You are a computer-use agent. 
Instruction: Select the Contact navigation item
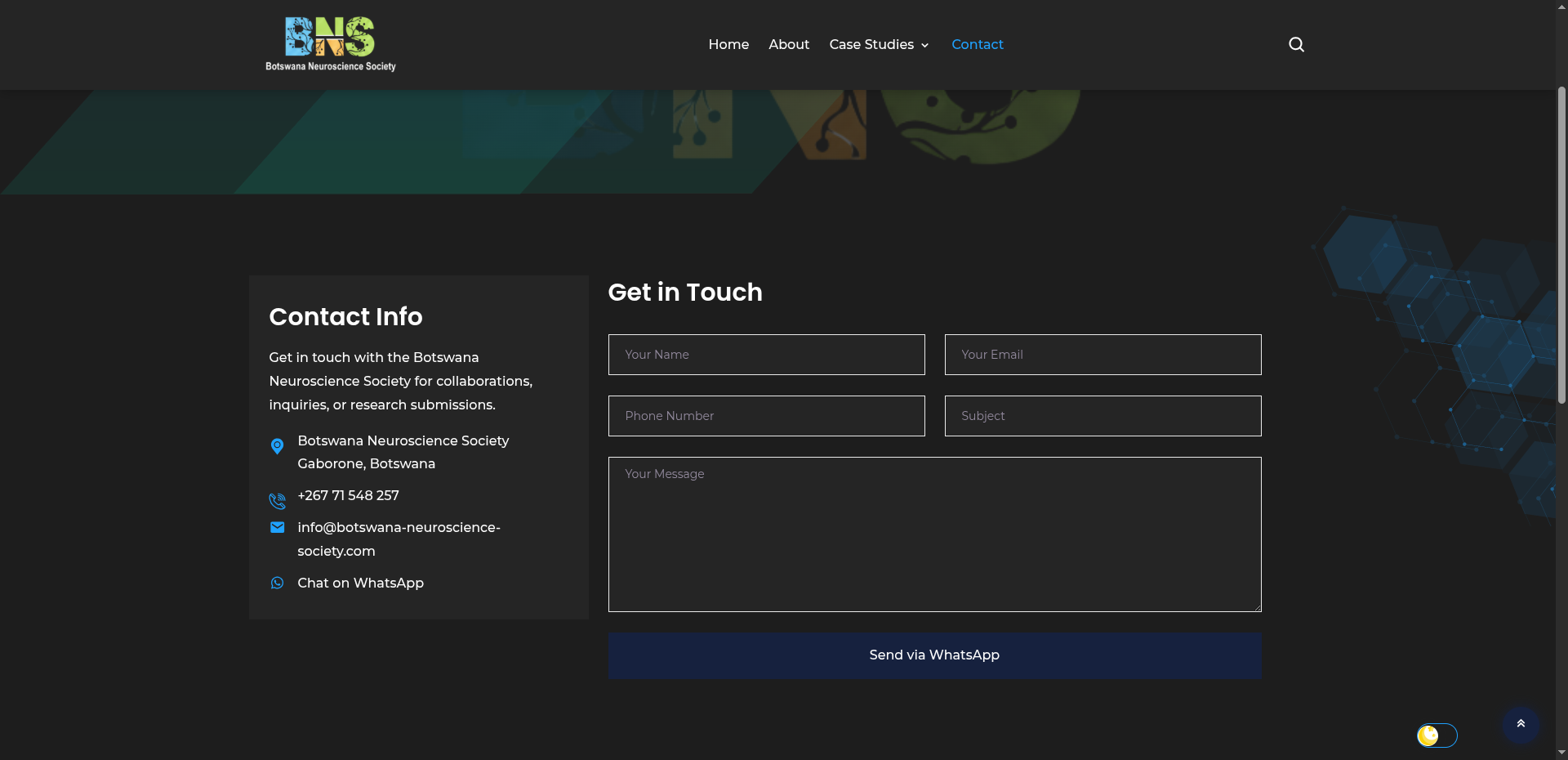977,44
